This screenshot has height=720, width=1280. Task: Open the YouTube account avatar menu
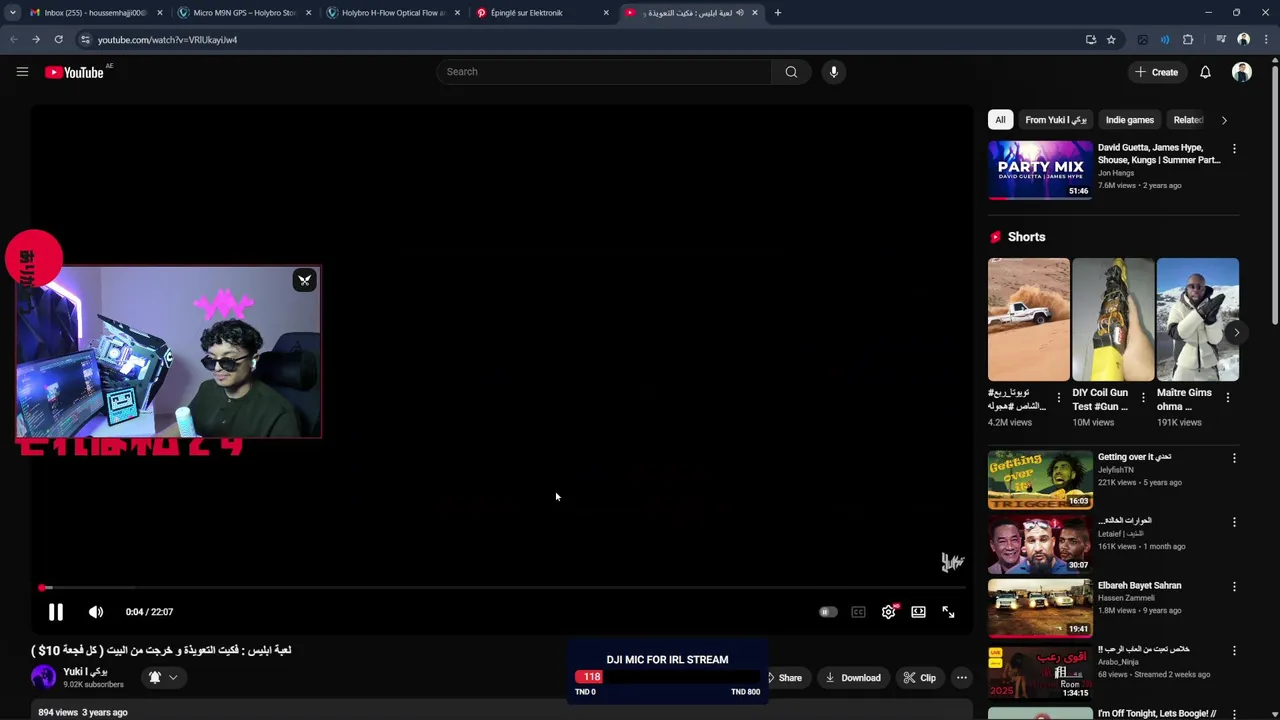1242,72
